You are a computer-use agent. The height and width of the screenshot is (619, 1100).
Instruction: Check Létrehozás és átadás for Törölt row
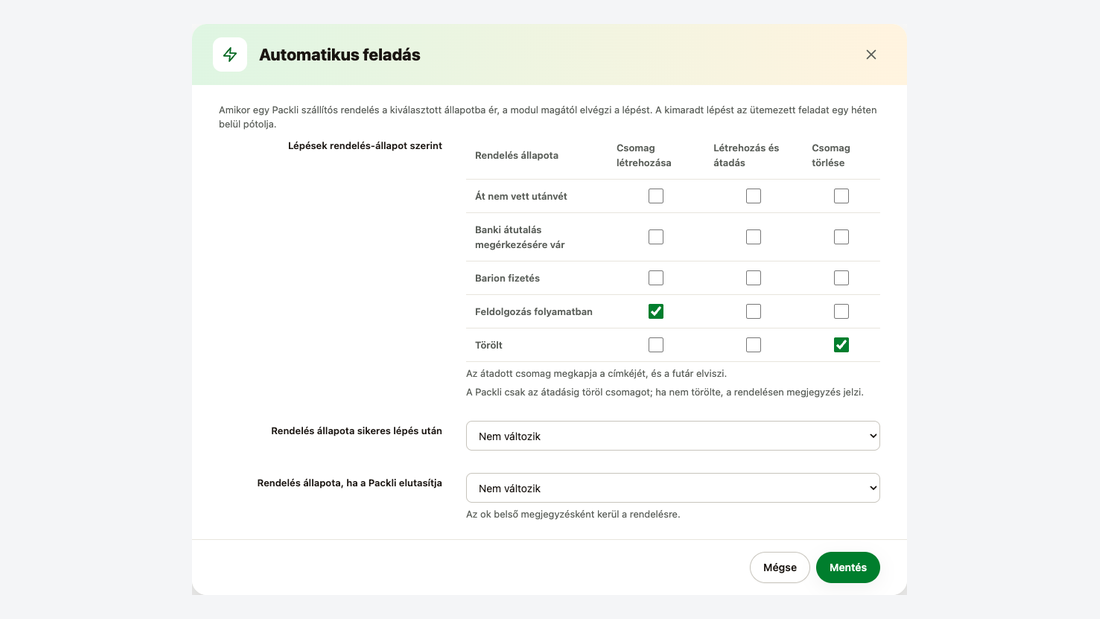(x=753, y=345)
